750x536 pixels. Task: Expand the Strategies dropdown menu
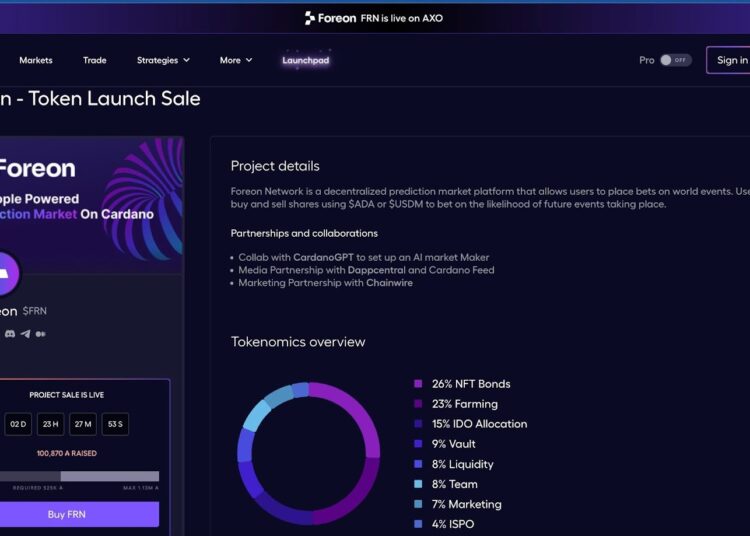coord(163,60)
